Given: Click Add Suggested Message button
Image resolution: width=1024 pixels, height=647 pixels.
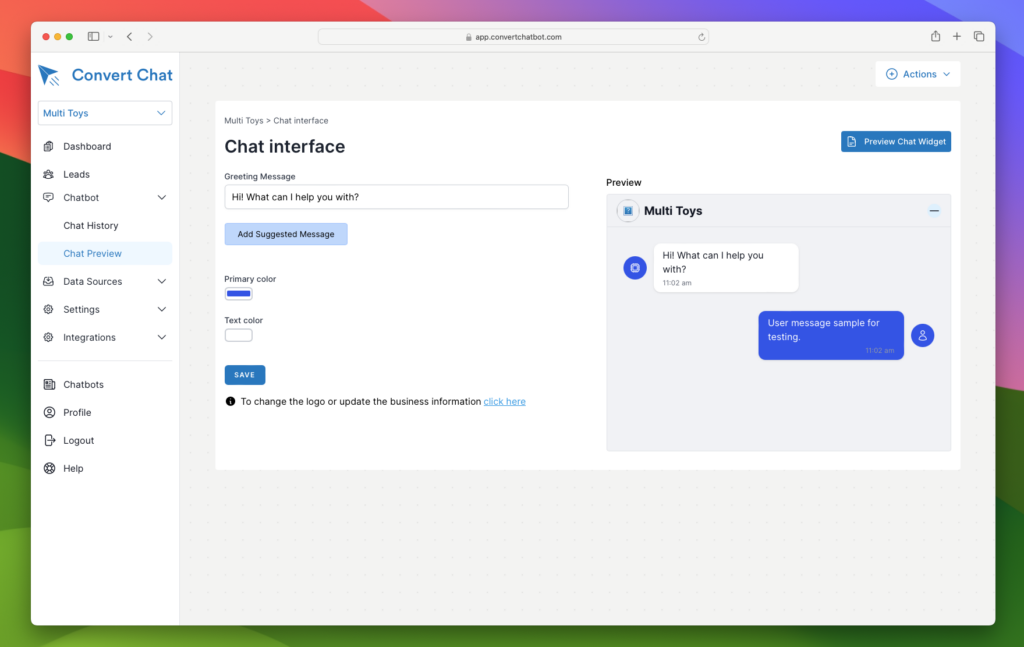Looking at the screenshot, I should (x=286, y=234).
